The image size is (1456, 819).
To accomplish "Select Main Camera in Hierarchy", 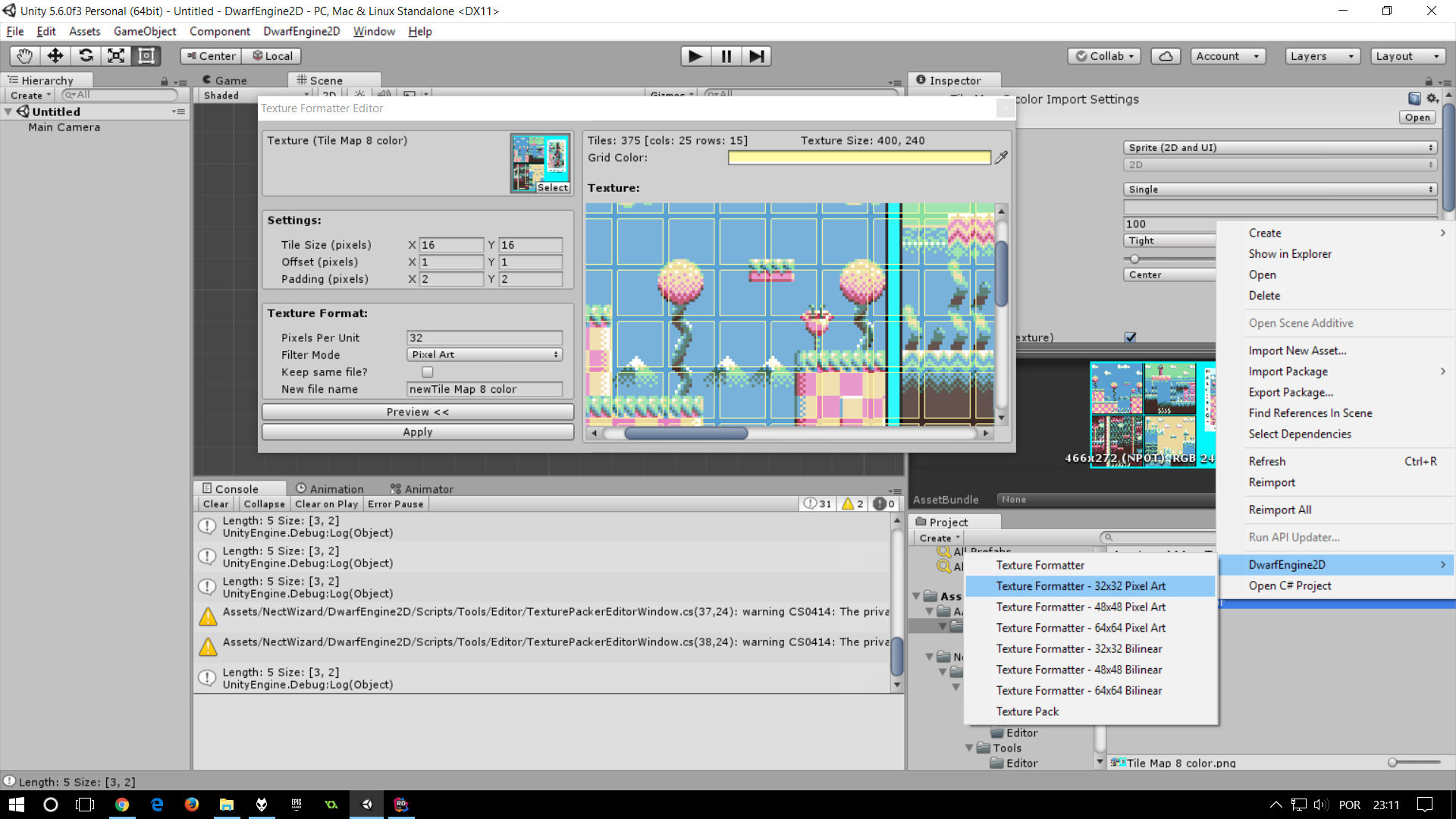I will click(x=64, y=127).
